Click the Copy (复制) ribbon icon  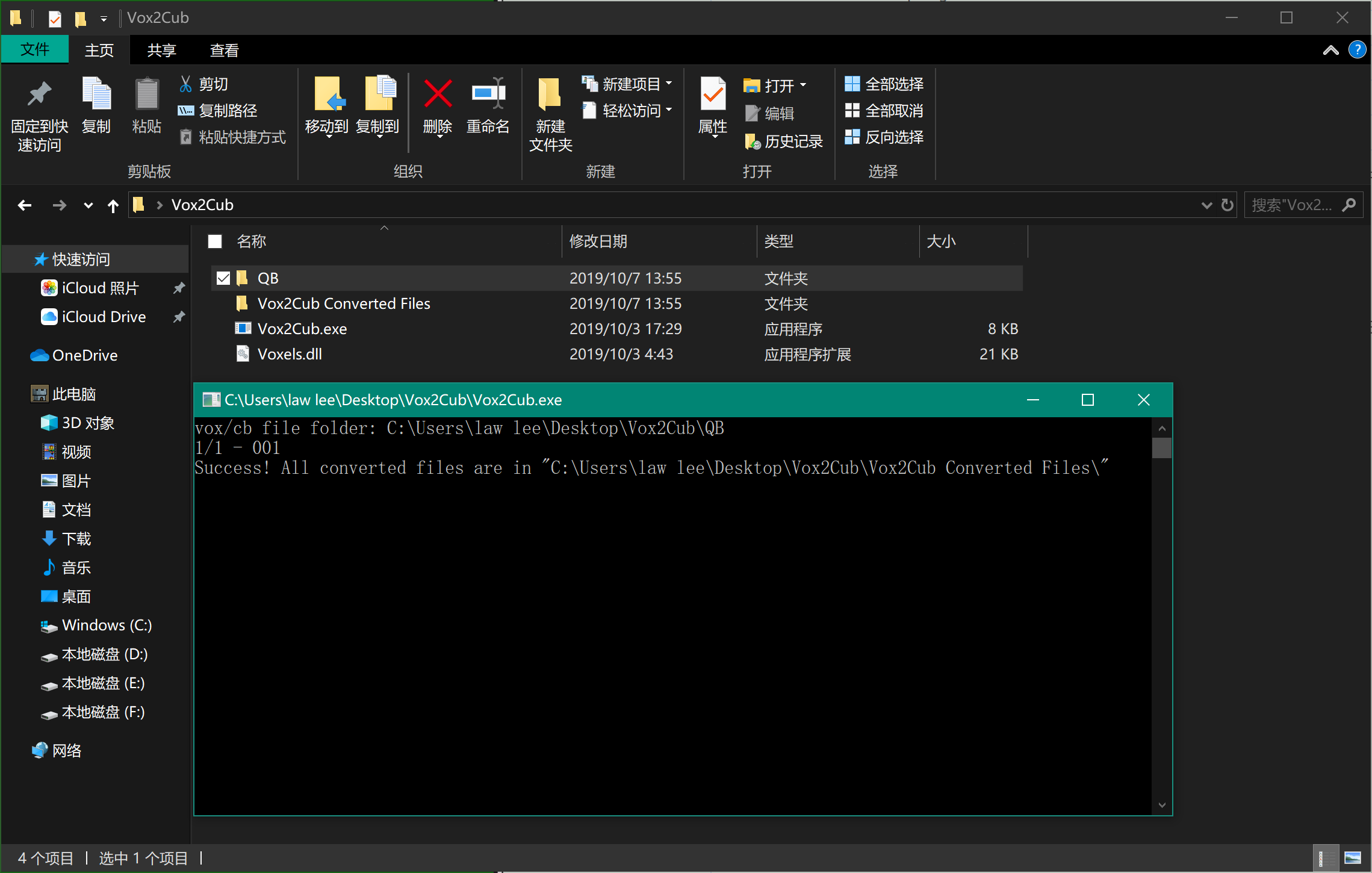pos(96,94)
